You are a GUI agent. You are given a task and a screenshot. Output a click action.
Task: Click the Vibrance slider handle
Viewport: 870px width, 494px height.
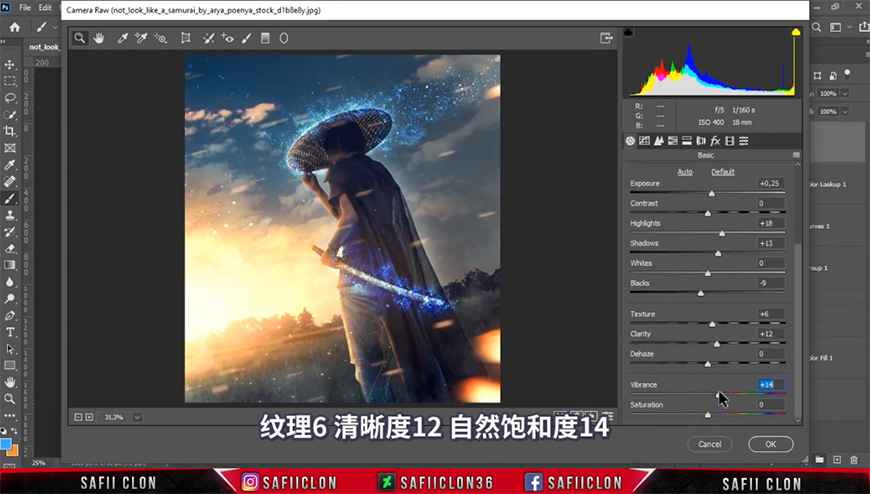pos(719,395)
